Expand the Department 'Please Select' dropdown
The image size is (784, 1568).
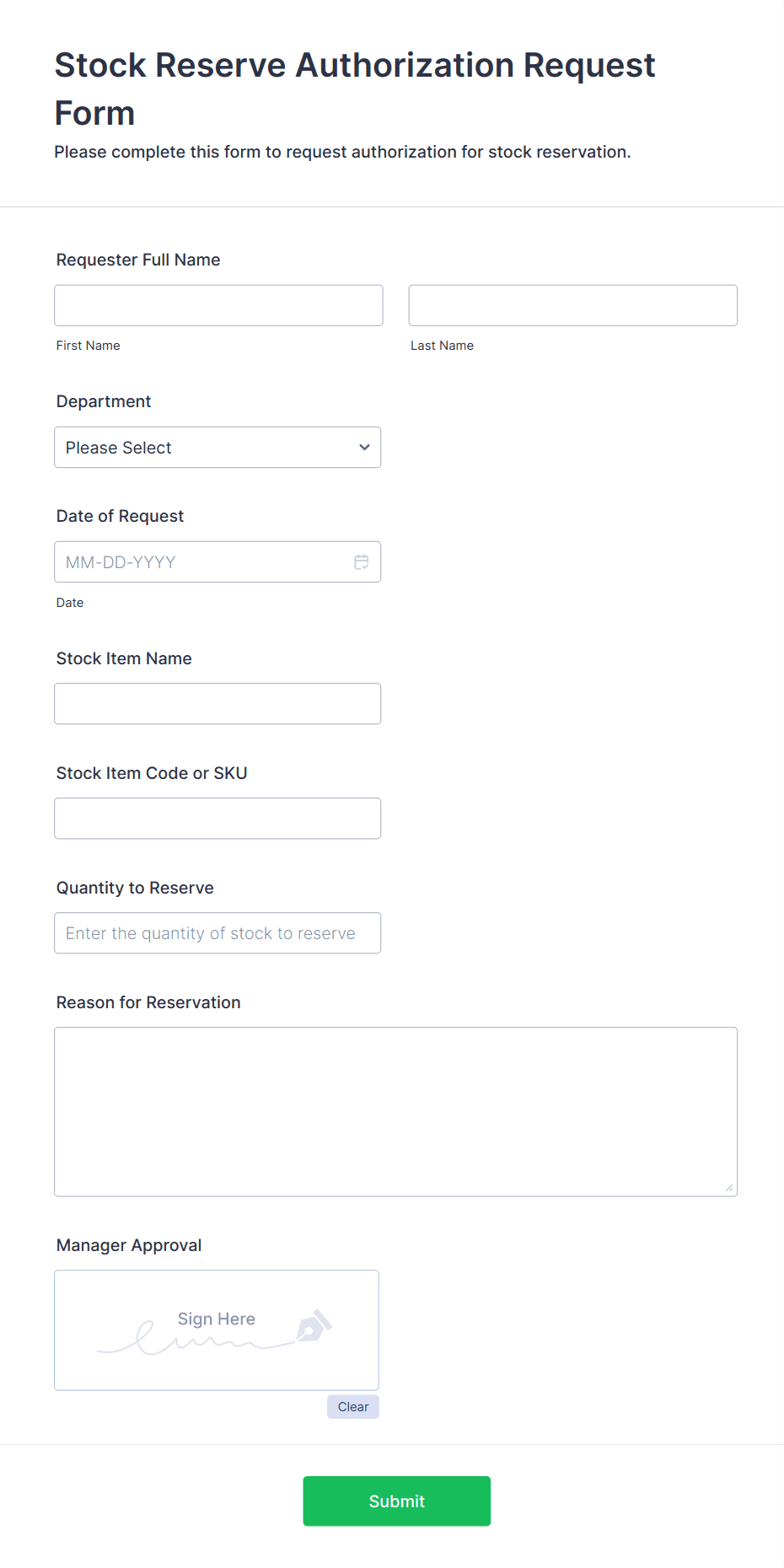pos(217,448)
